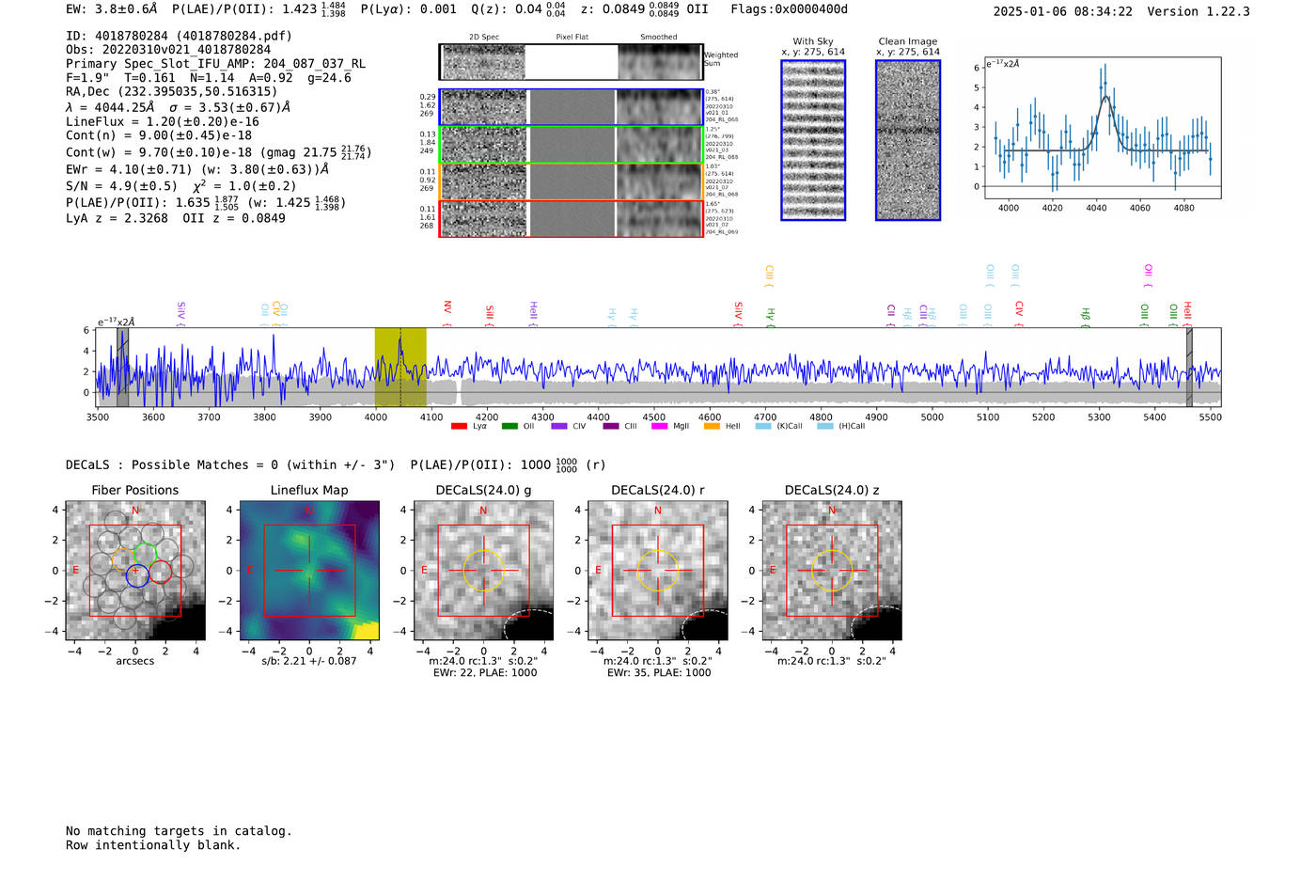The image size is (1316, 896).
Task: Click the blue fiber circle in Fiber Positions
Action: pyautogui.click(x=137, y=576)
